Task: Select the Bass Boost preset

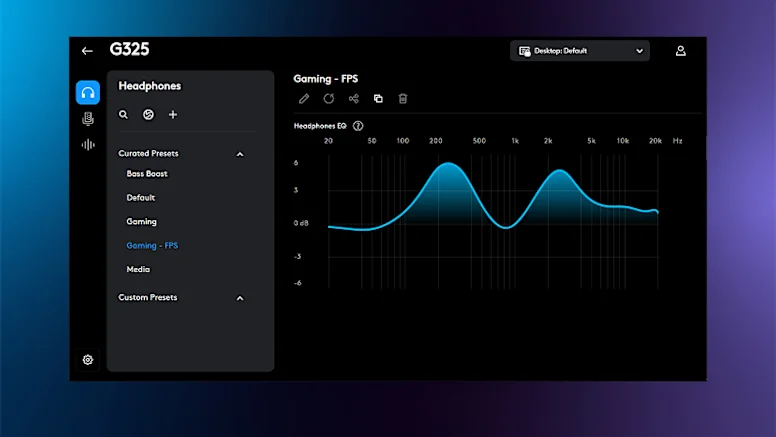Action: pos(147,174)
